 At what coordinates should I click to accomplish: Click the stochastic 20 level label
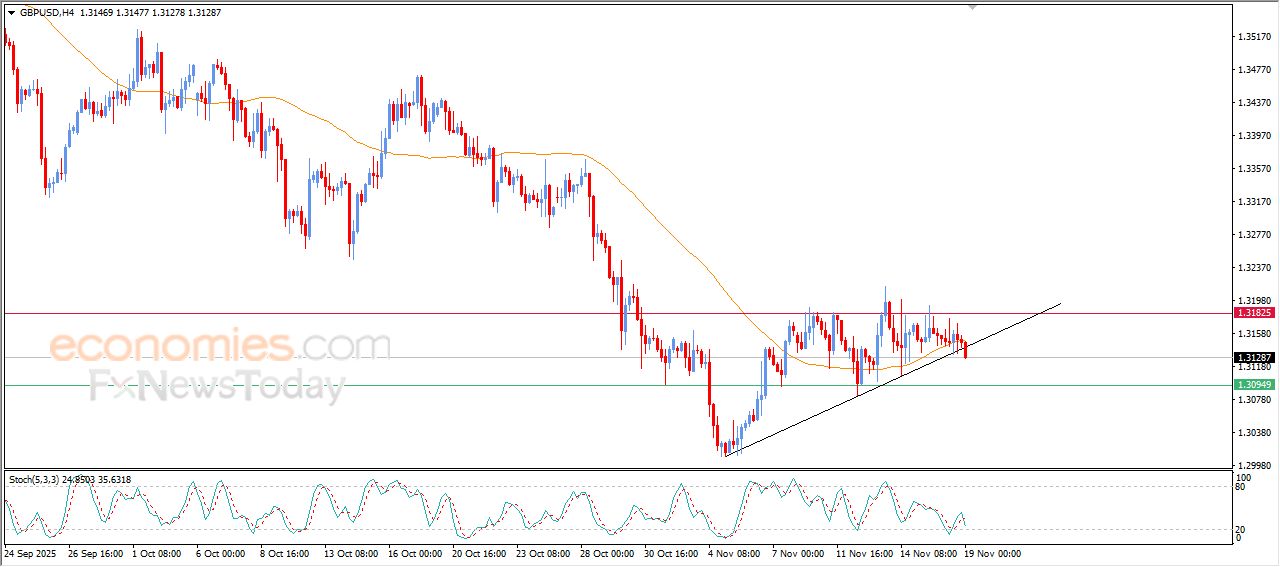(1241, 529)
